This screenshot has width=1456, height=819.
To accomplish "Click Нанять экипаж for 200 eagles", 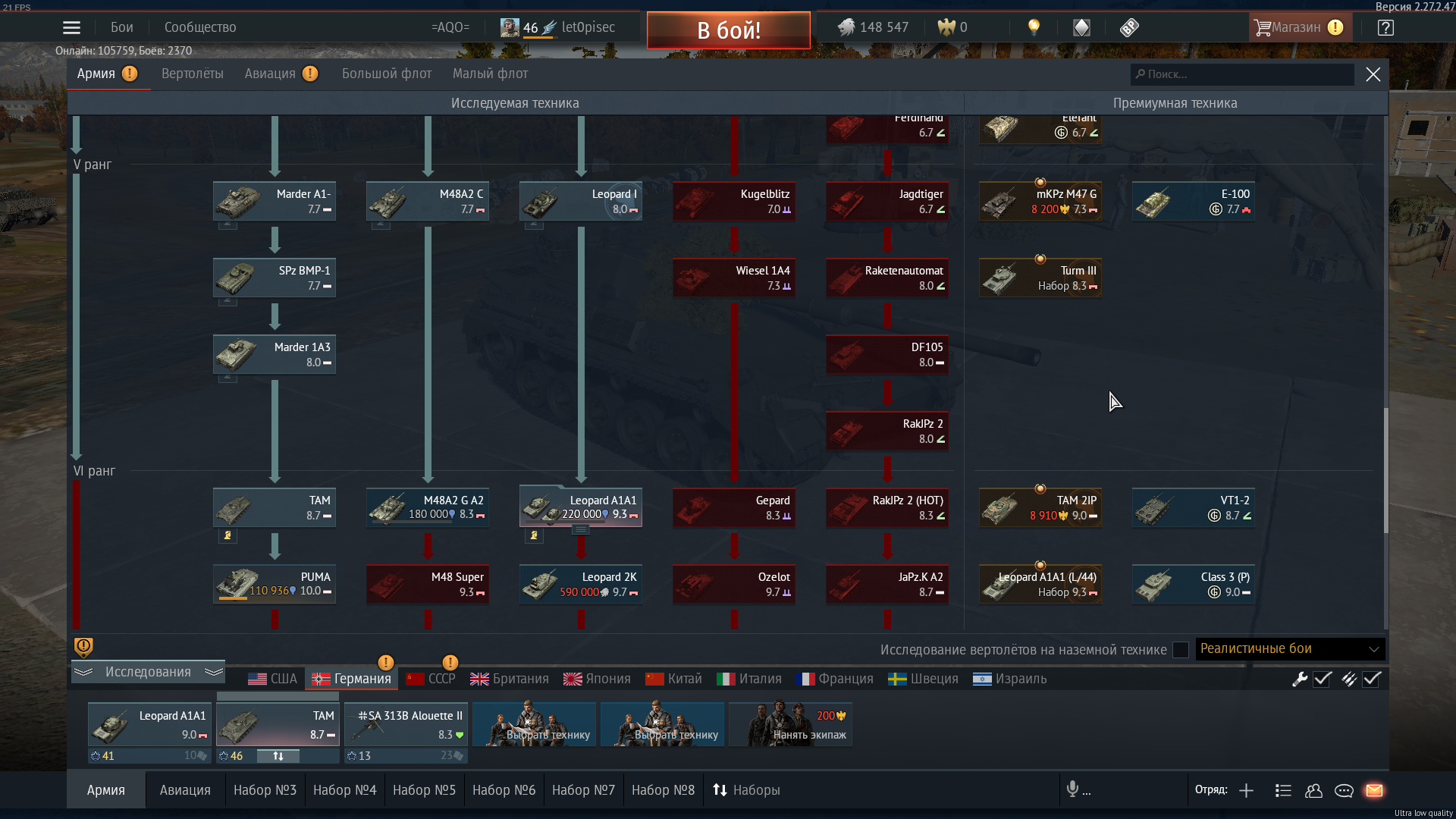I will pos(790,724).
